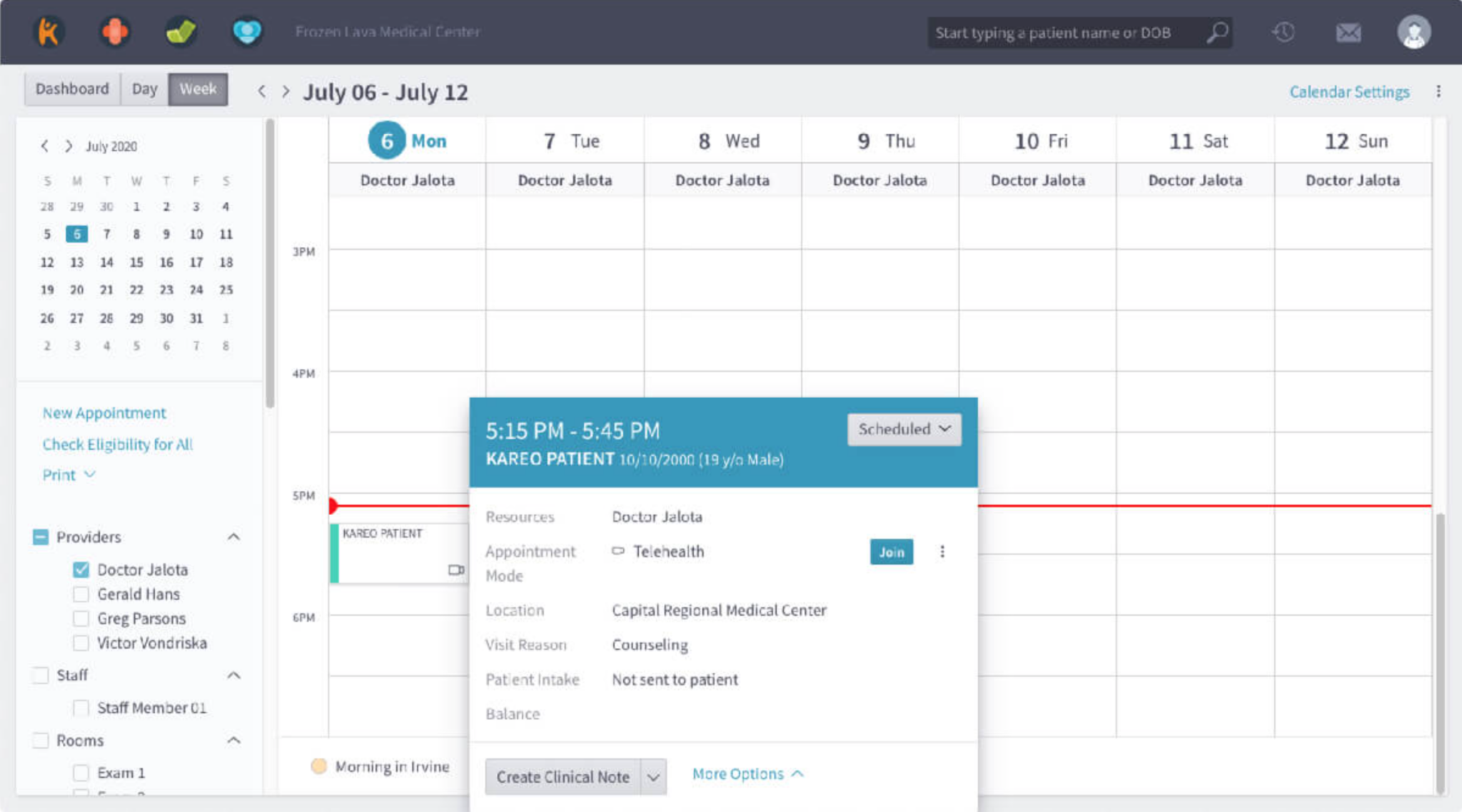Enable the Gerald Hans provider checkbox
The height and width of the screenshot is (812, 1462).
coord(81,594)
